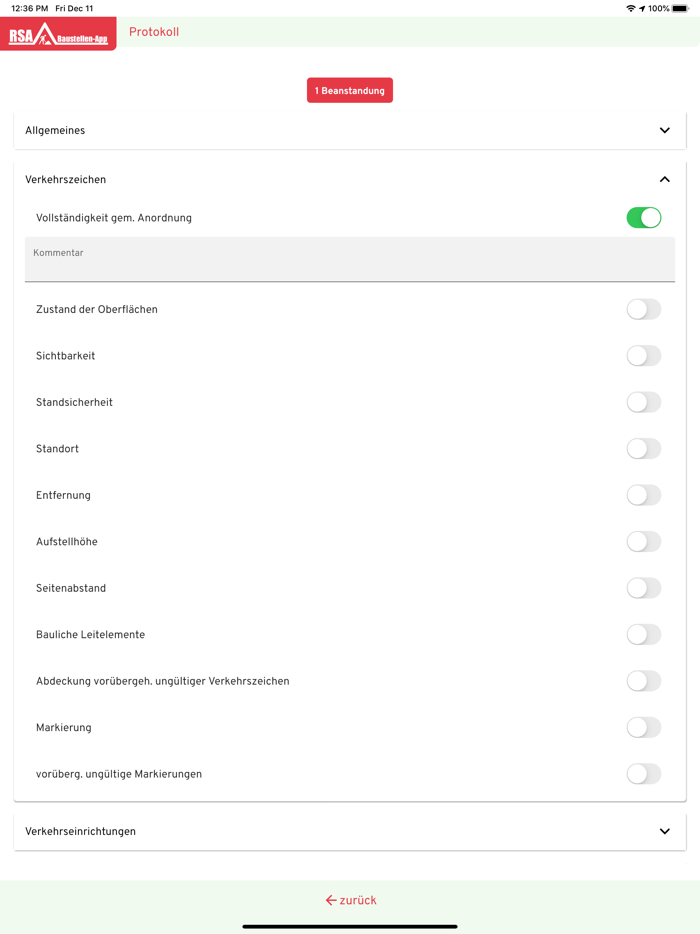Viewport: 700px width, 934px height.
Task: Expand the Allgemeines section chevron
Action: (665, 131)
